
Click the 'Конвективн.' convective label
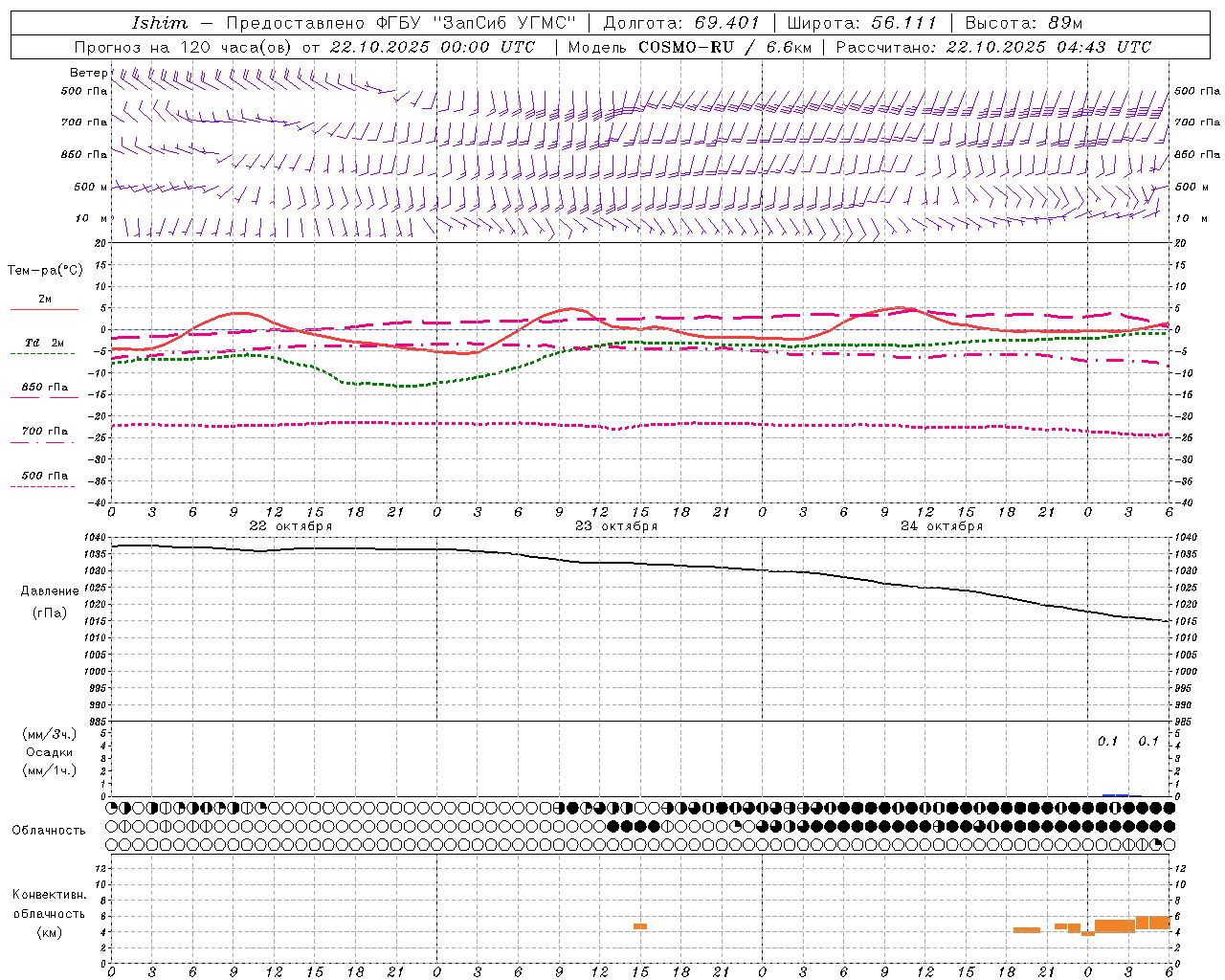[49, 895]
